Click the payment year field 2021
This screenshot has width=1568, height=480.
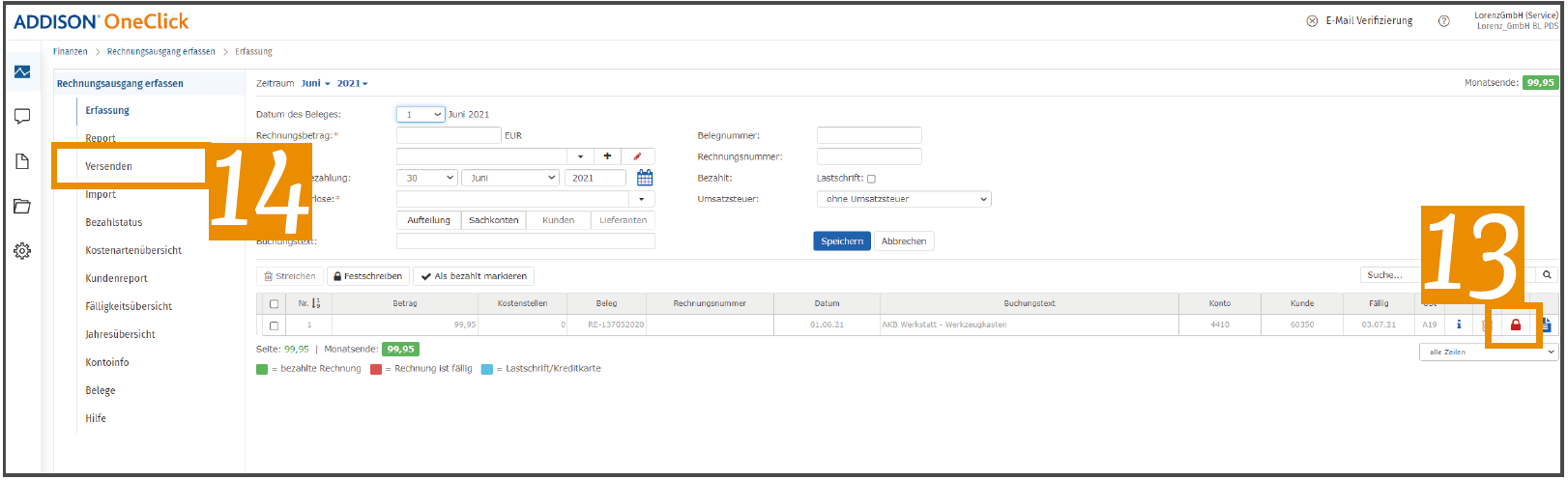[x=595, y=178]
